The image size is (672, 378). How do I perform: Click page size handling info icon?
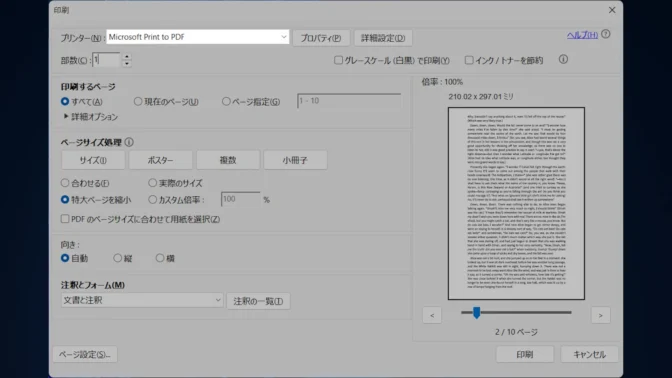coord(129,142)
